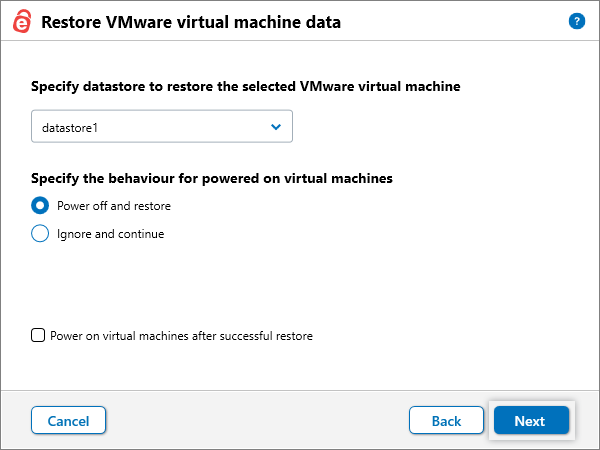Click the 'Specify datastore to restore' heading

(246, 86)
